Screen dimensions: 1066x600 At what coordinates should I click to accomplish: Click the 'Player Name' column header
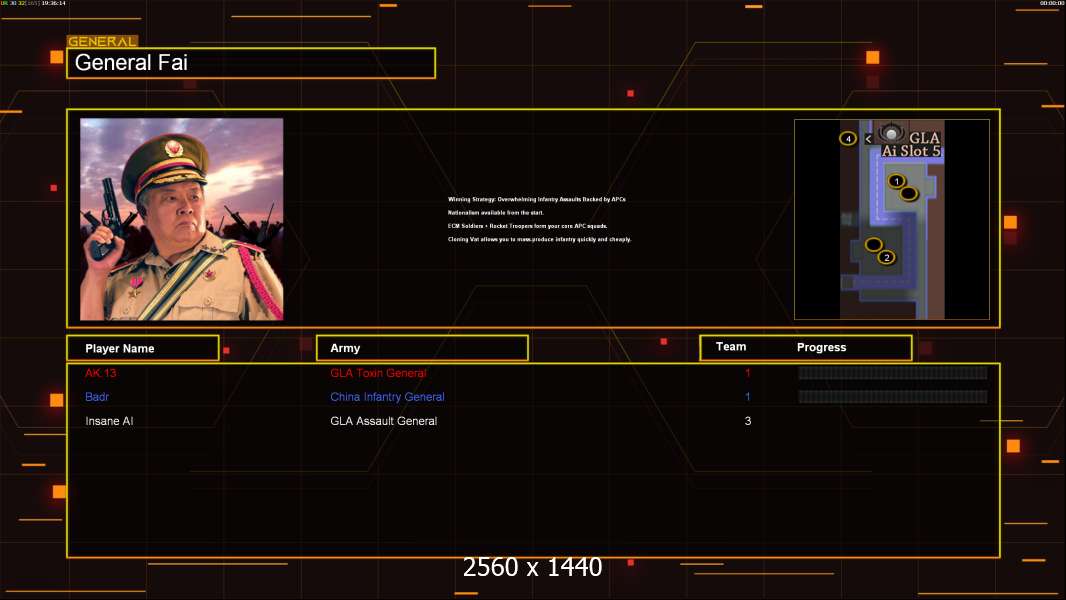click(143, 348)
